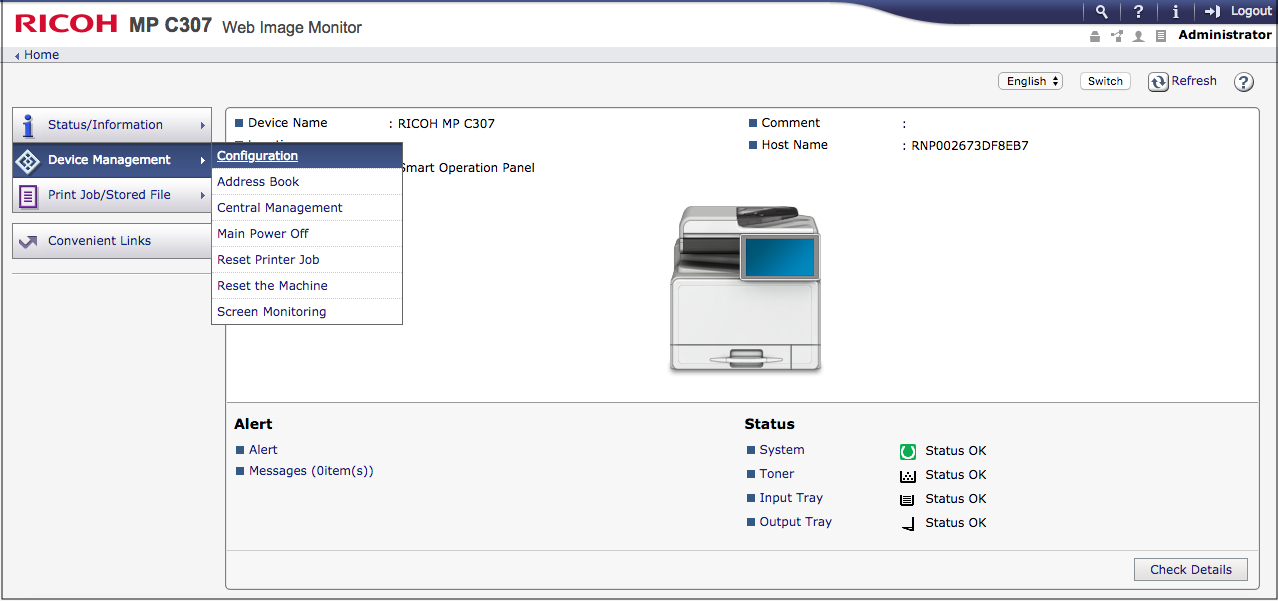Click the Check Details button
The width and height of the screenshot is (1278, 601).
[1191, 570]
